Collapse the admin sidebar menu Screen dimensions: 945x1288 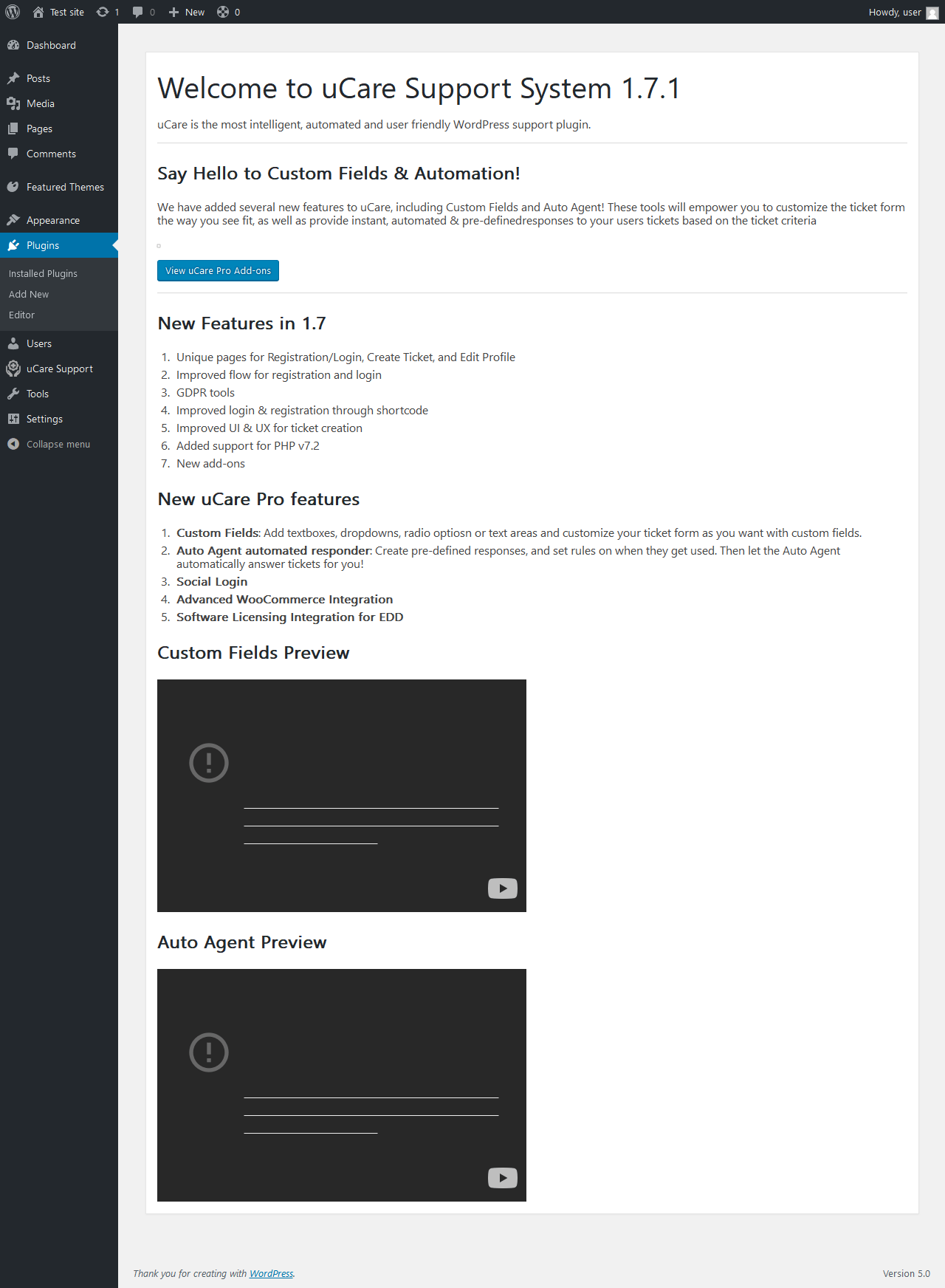point(59,444)
